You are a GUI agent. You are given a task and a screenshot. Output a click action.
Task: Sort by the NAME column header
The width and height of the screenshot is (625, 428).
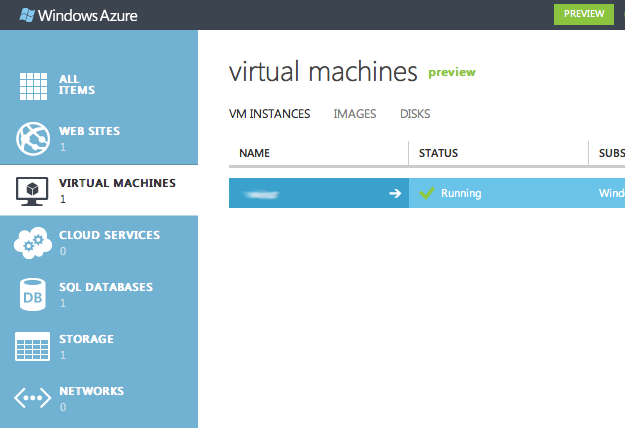254,153
